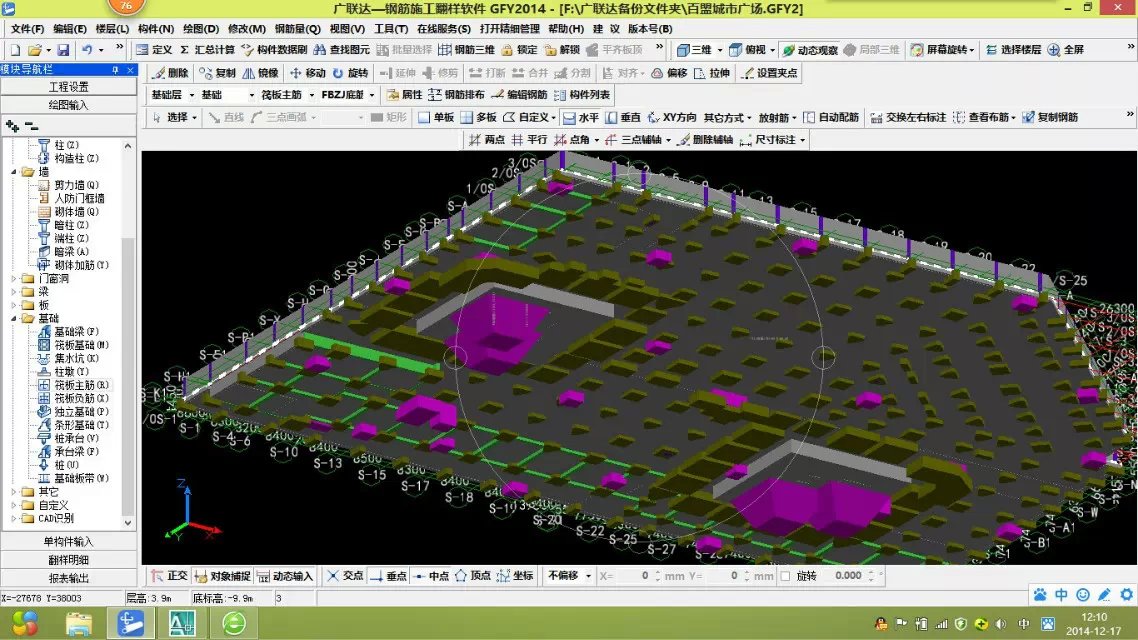Open the 构件(N) menu
This screenshot has height=640, width=1138.
155,29
